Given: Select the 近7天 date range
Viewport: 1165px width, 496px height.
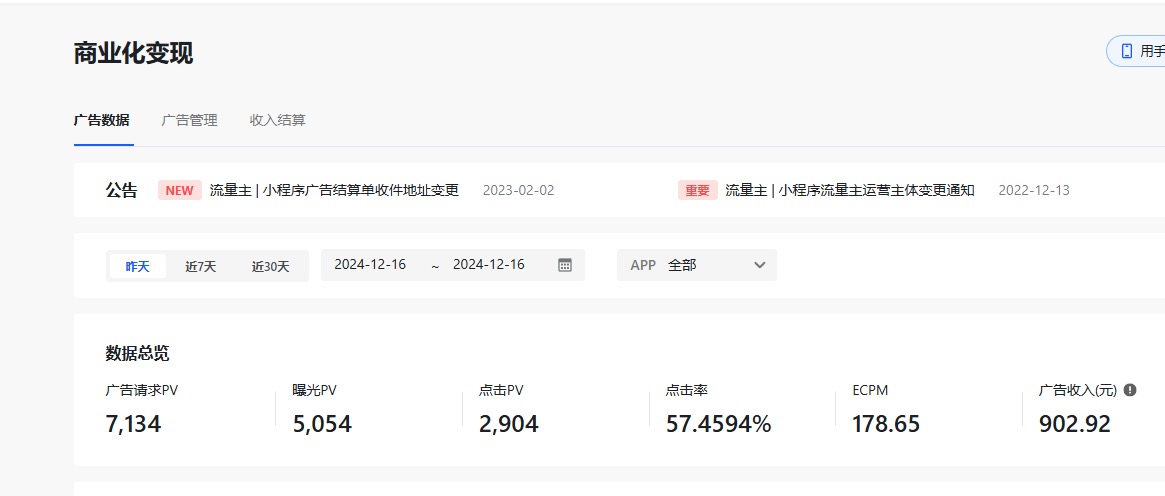Looking at the screenshot, I should click(x=201, y=267).
